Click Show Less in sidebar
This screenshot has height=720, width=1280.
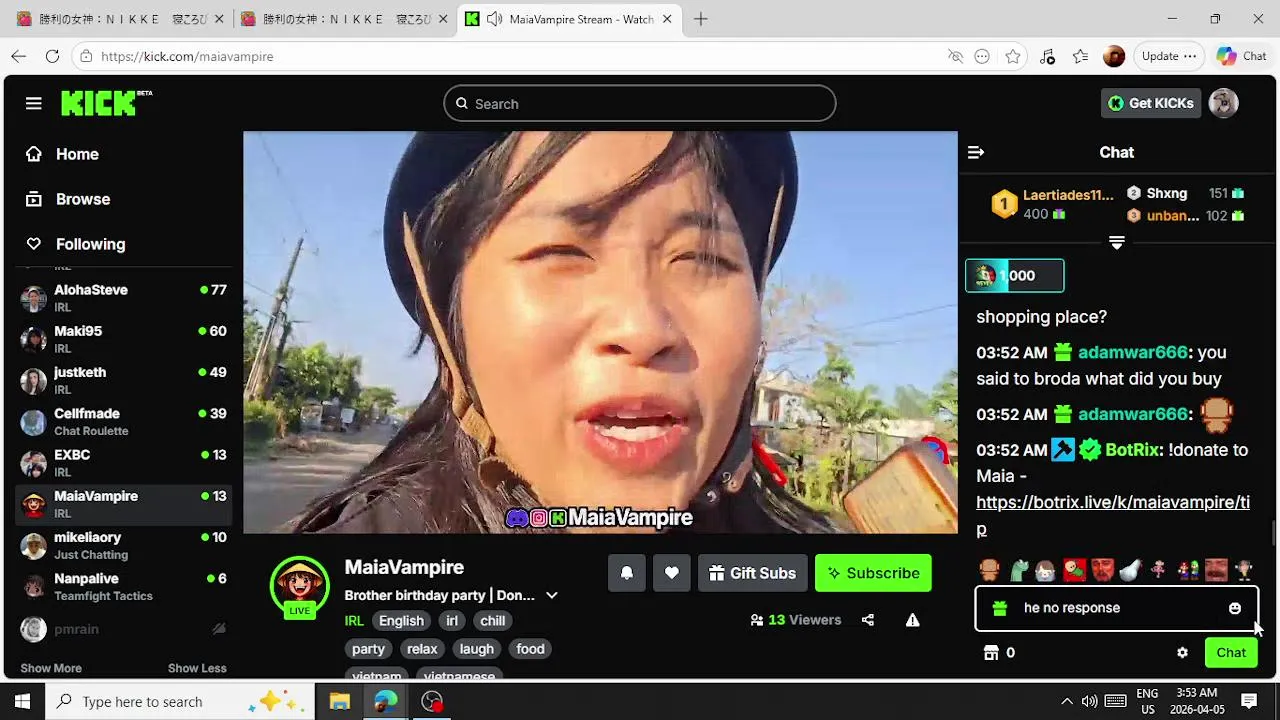pos(197,668)
